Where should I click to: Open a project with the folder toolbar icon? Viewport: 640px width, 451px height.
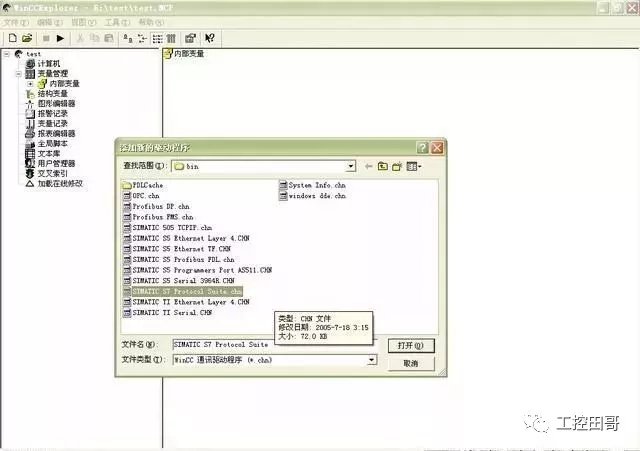(x=27, y=38)
